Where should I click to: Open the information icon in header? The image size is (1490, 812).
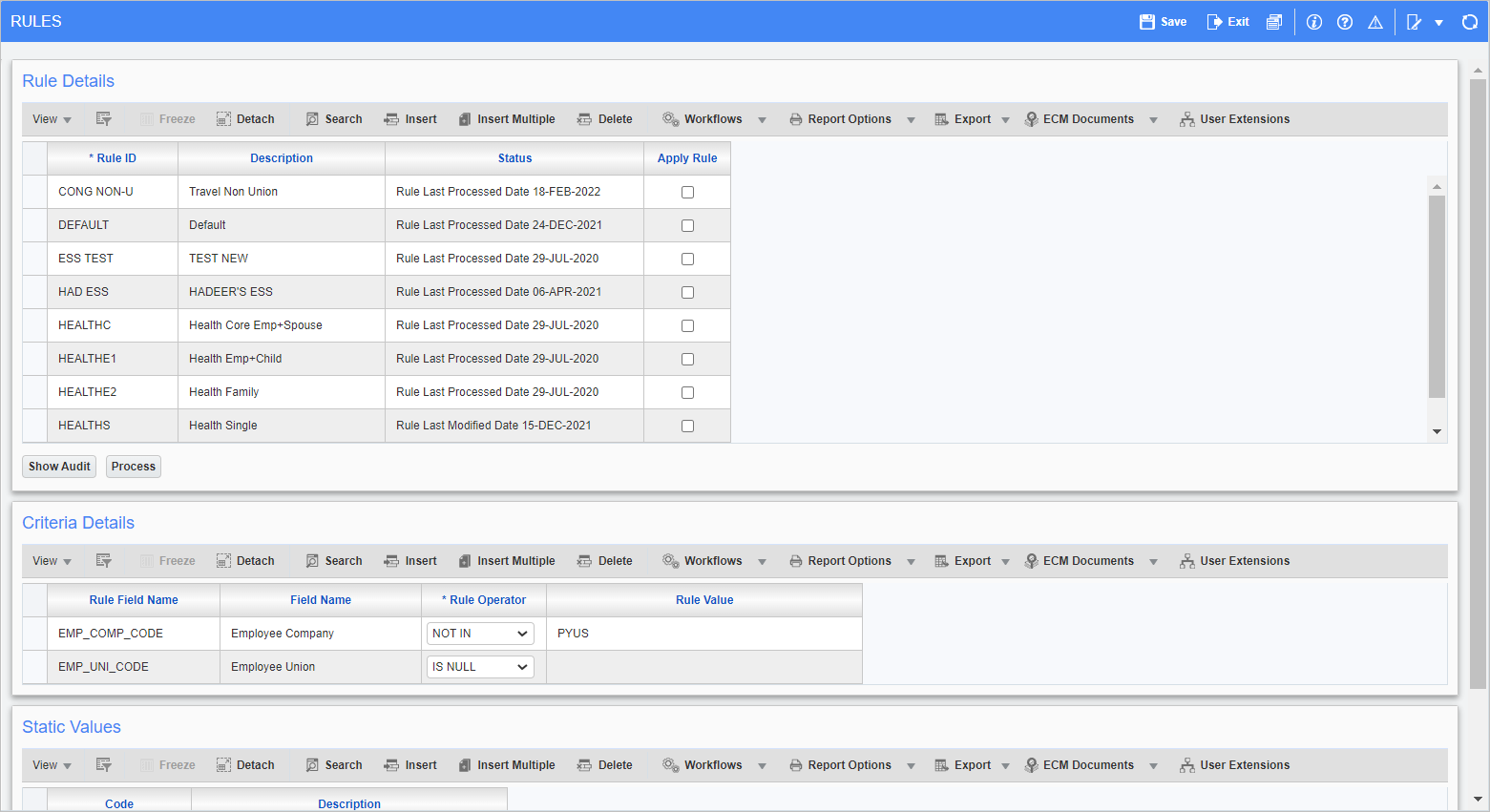pos(1314,22)
